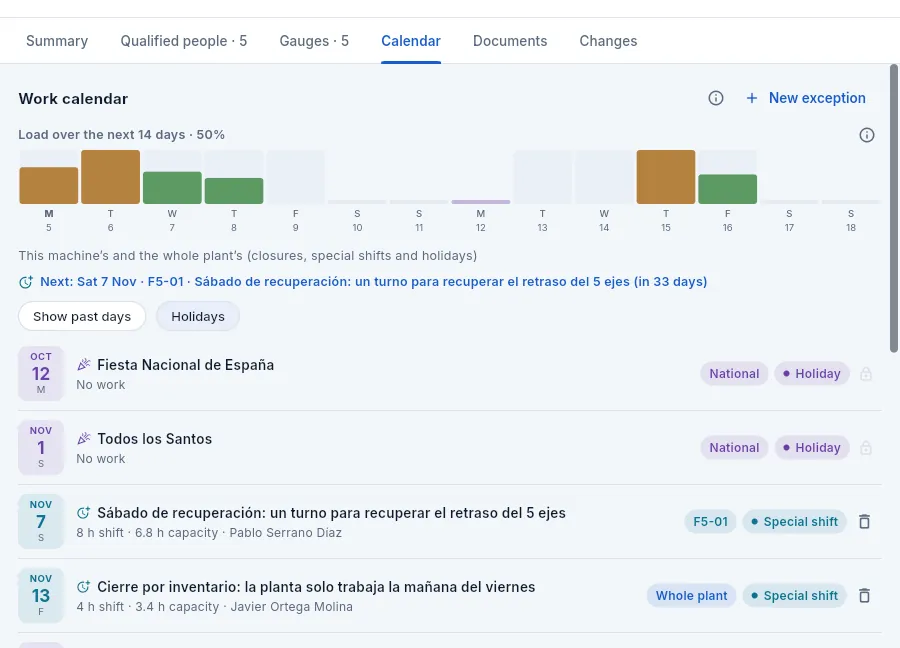Viewport: 900px width, 648px height.
Task: Select the Thursday 8 load bar
Action: (x=234, y=191)
